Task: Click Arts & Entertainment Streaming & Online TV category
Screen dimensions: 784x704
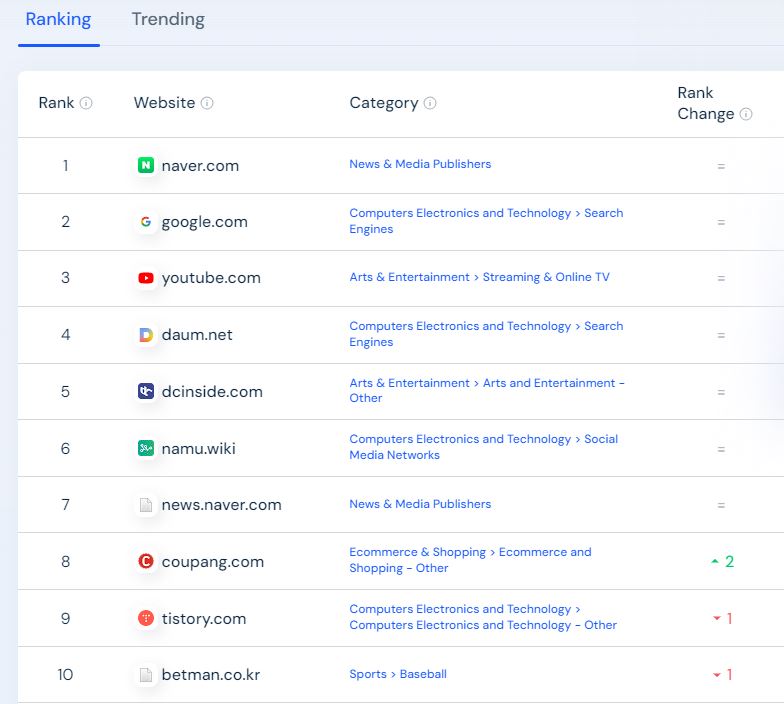Action: 480,277
